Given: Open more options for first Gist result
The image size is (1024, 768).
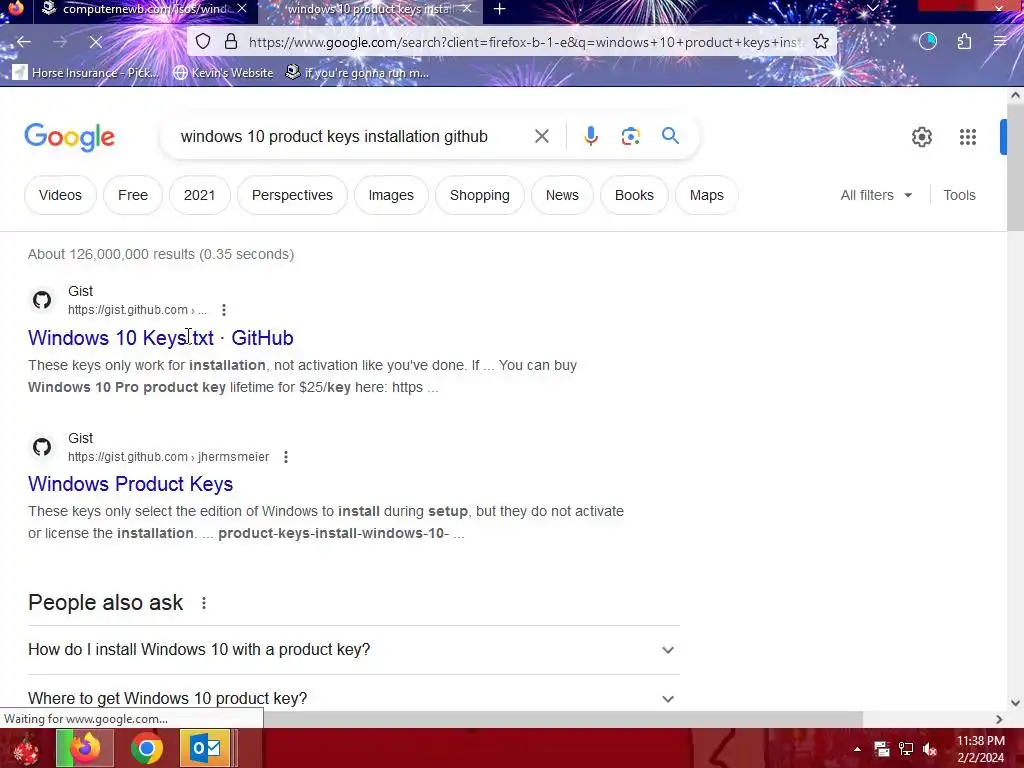Looking at the screenshot, I should [223, 310].
